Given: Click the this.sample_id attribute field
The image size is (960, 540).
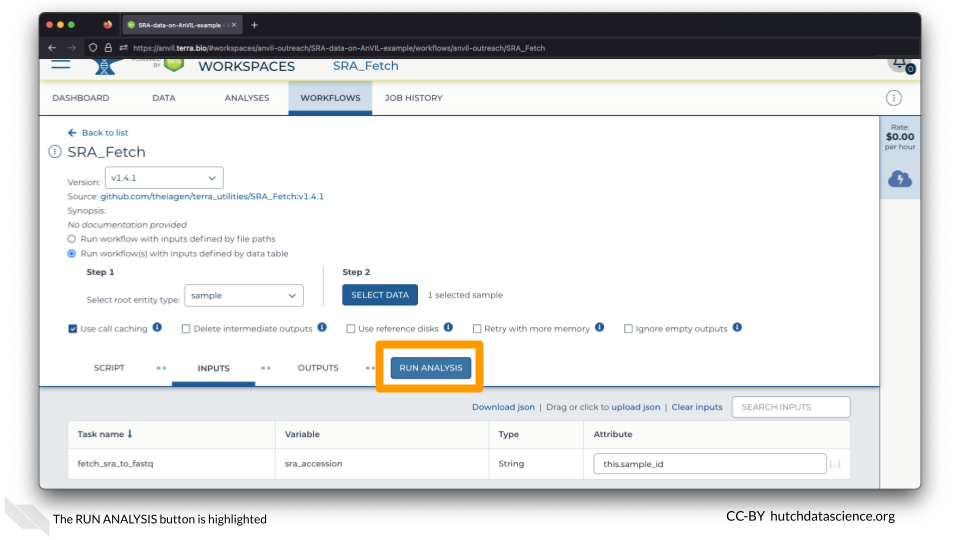Looking at the screenshot, I should click(710, 464).
